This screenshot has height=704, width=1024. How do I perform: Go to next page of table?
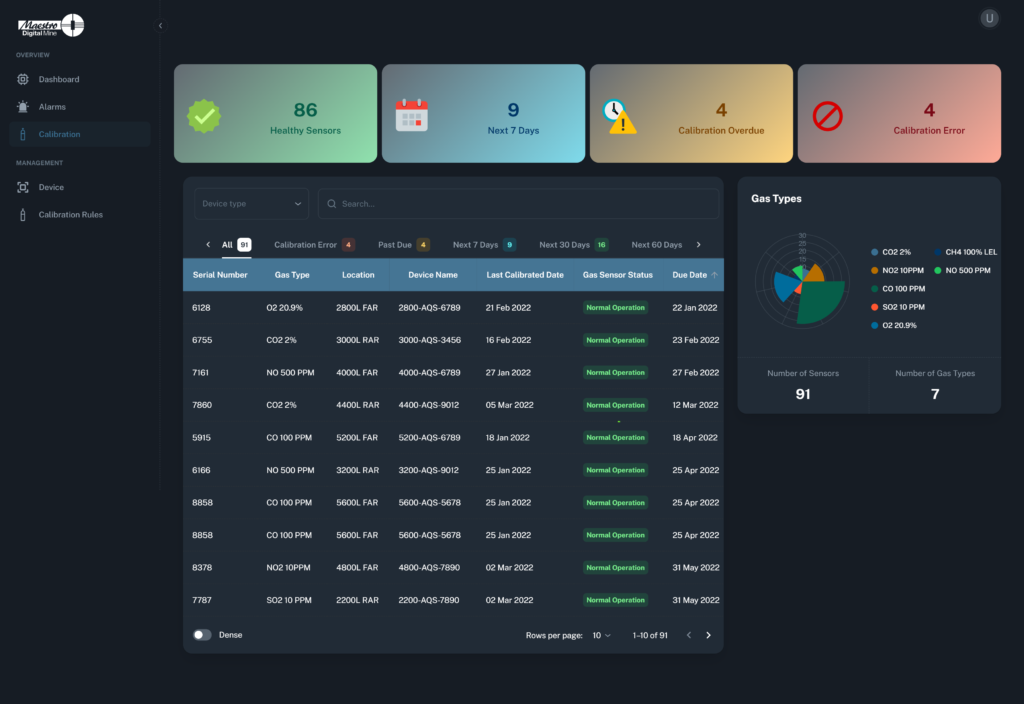pyautogui.click(x=708, y=635)
